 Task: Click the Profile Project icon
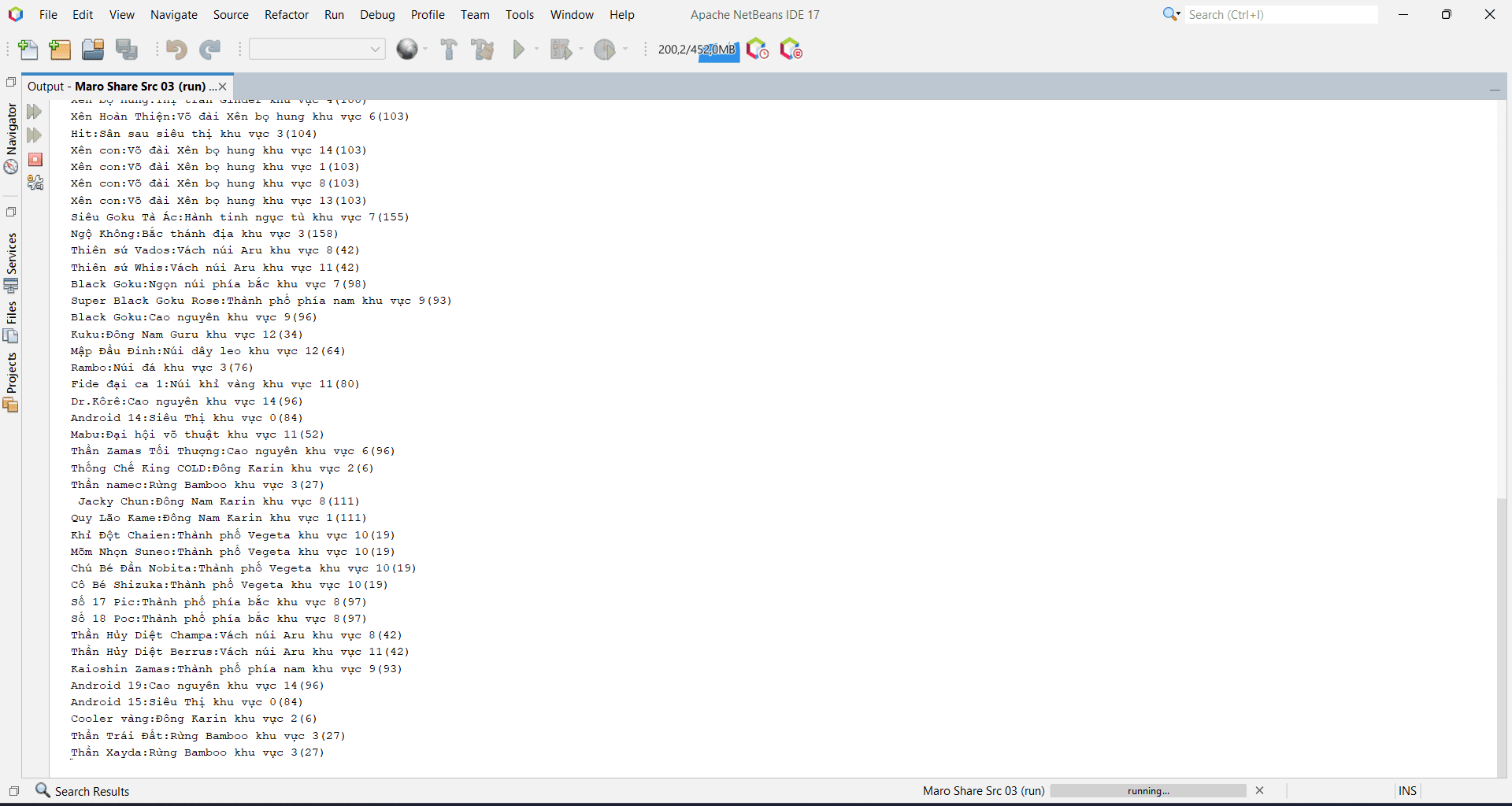[605, 50]
